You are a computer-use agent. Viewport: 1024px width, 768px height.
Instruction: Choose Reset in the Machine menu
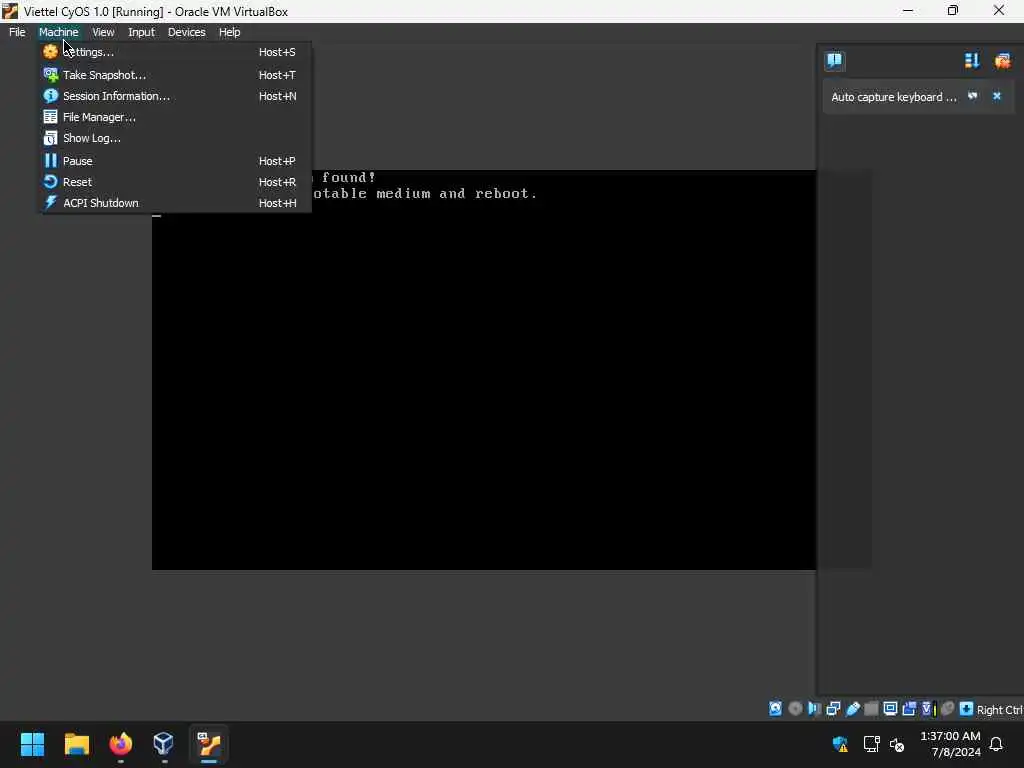click(x=174, y=182)
